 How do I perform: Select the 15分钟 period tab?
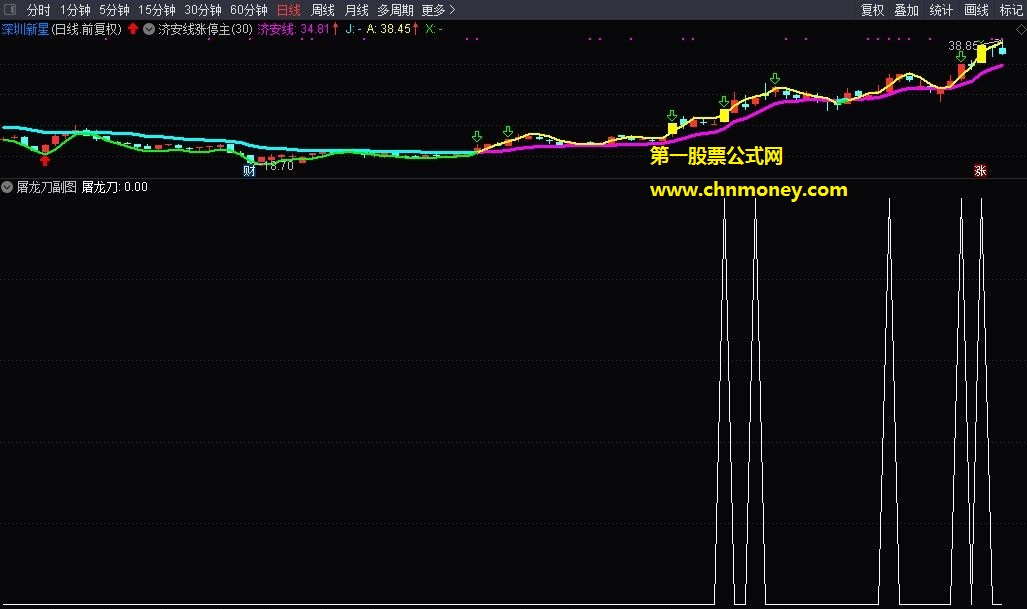157,10
